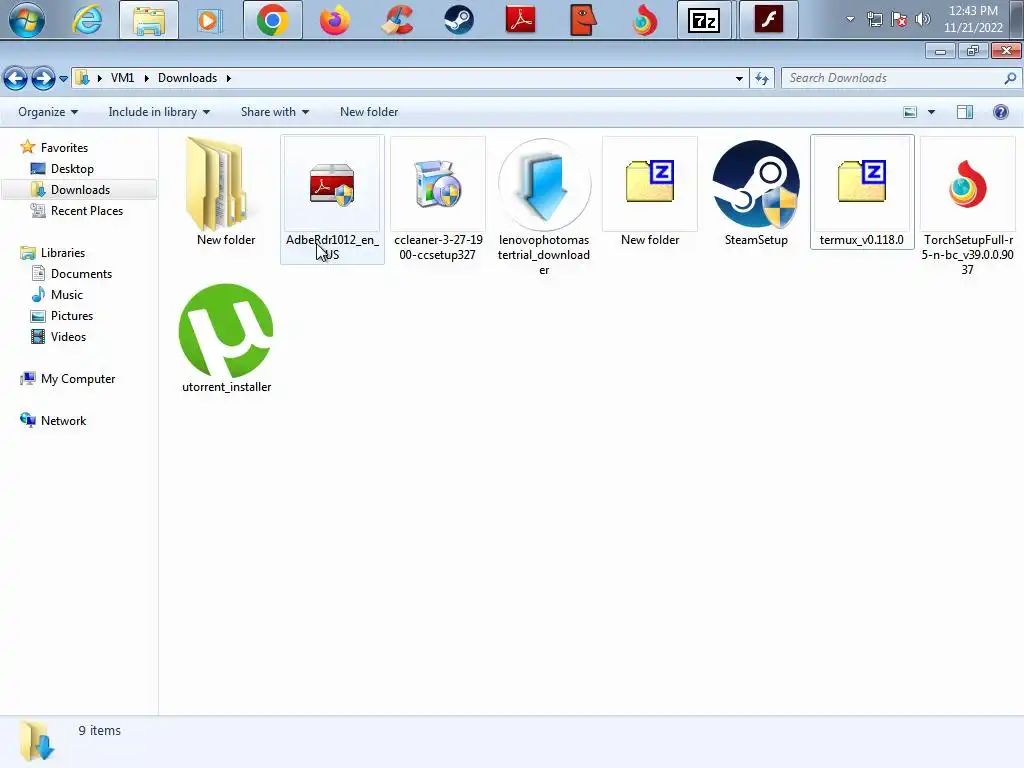The width and height of the screenshot is (1024, 768).
Task: Create a New folder from toolbar
Action: tap(369, 112)
